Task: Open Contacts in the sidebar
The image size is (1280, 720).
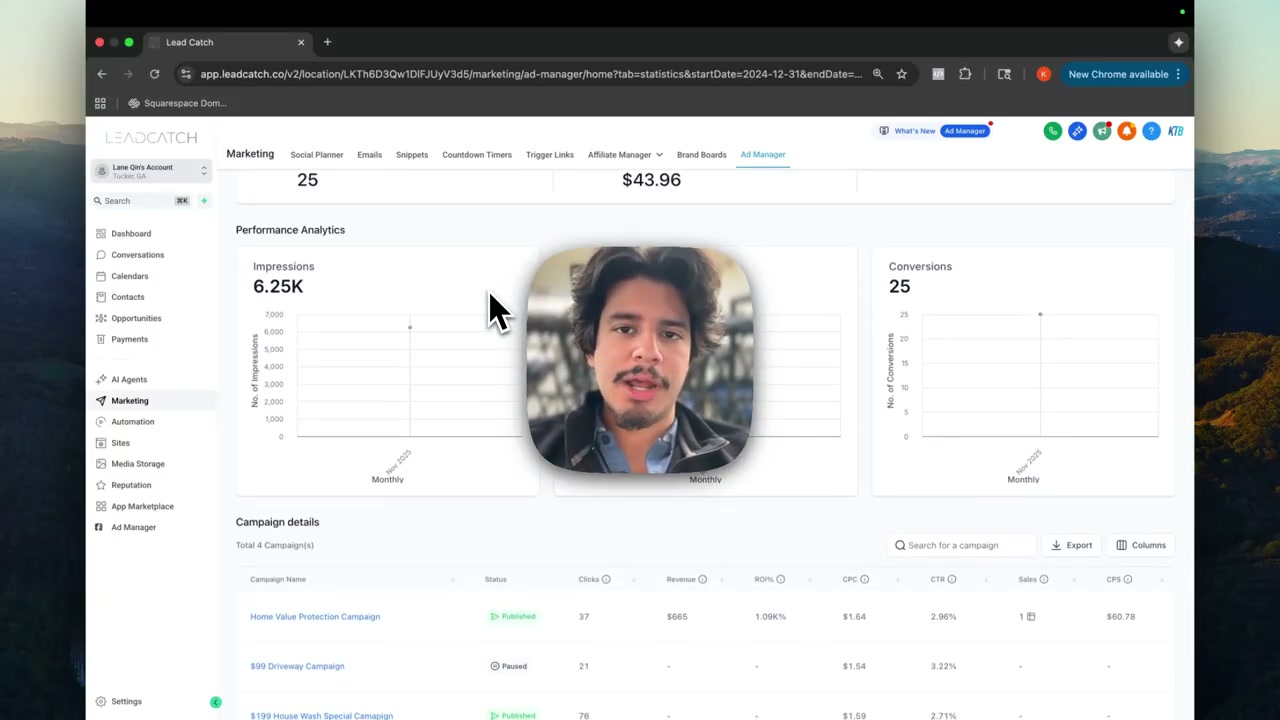Action: (x=128, y=297)
